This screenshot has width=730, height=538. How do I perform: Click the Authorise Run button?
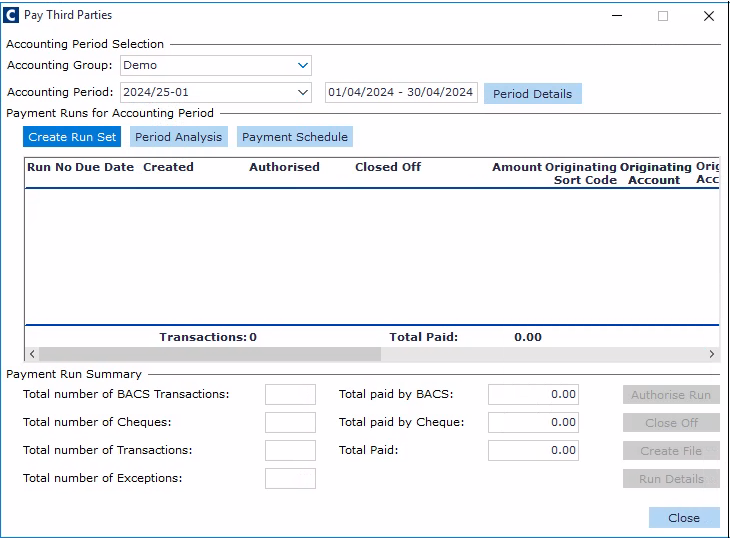671,395
